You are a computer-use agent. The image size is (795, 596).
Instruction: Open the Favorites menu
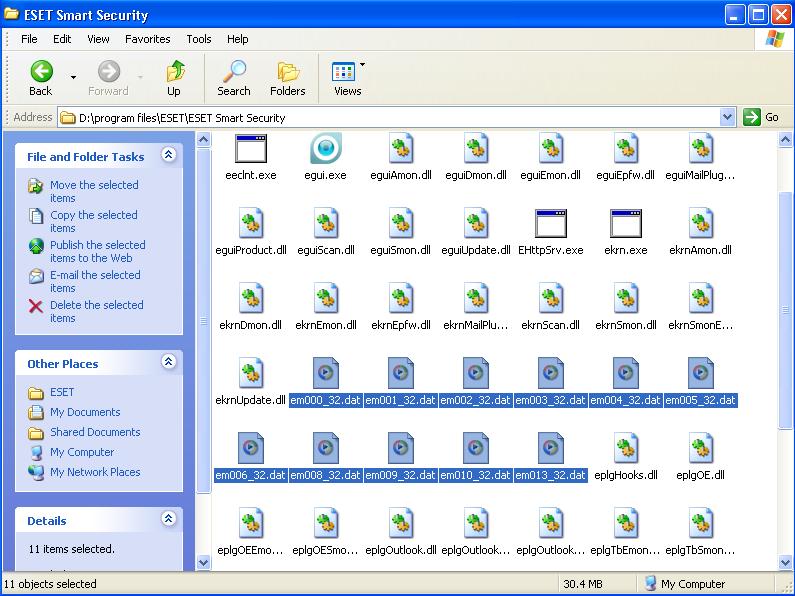pyautogui.click(x=148, y=39)
